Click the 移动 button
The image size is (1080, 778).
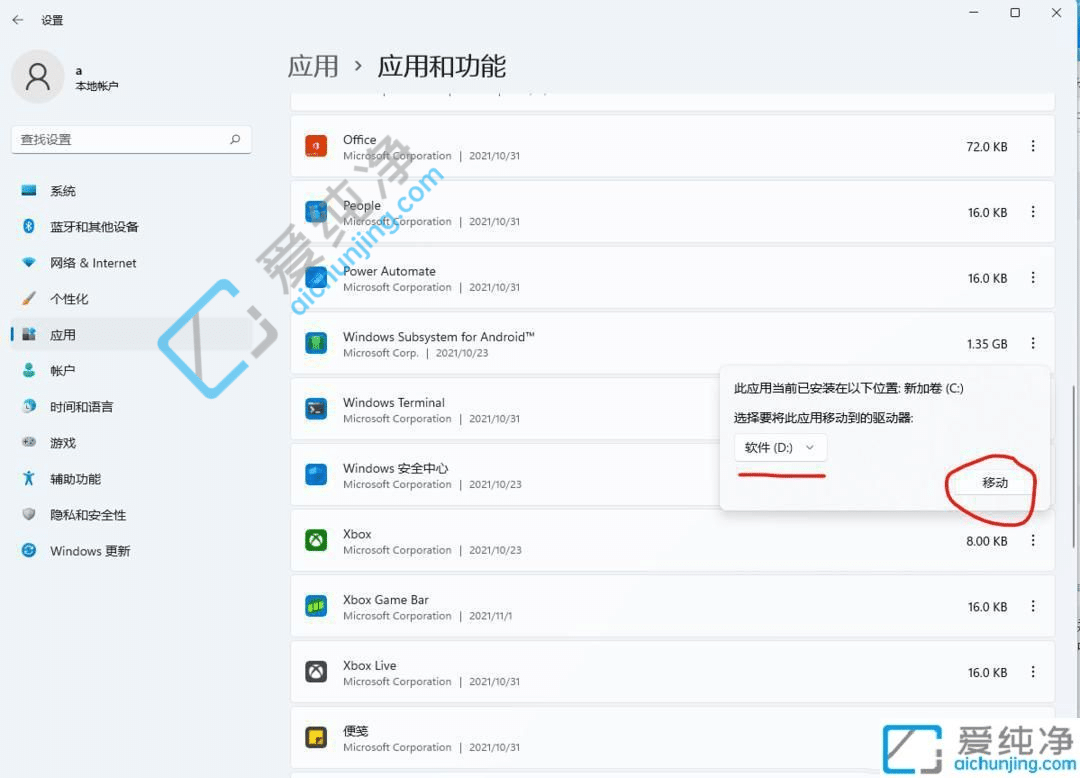tap(995, 483)
